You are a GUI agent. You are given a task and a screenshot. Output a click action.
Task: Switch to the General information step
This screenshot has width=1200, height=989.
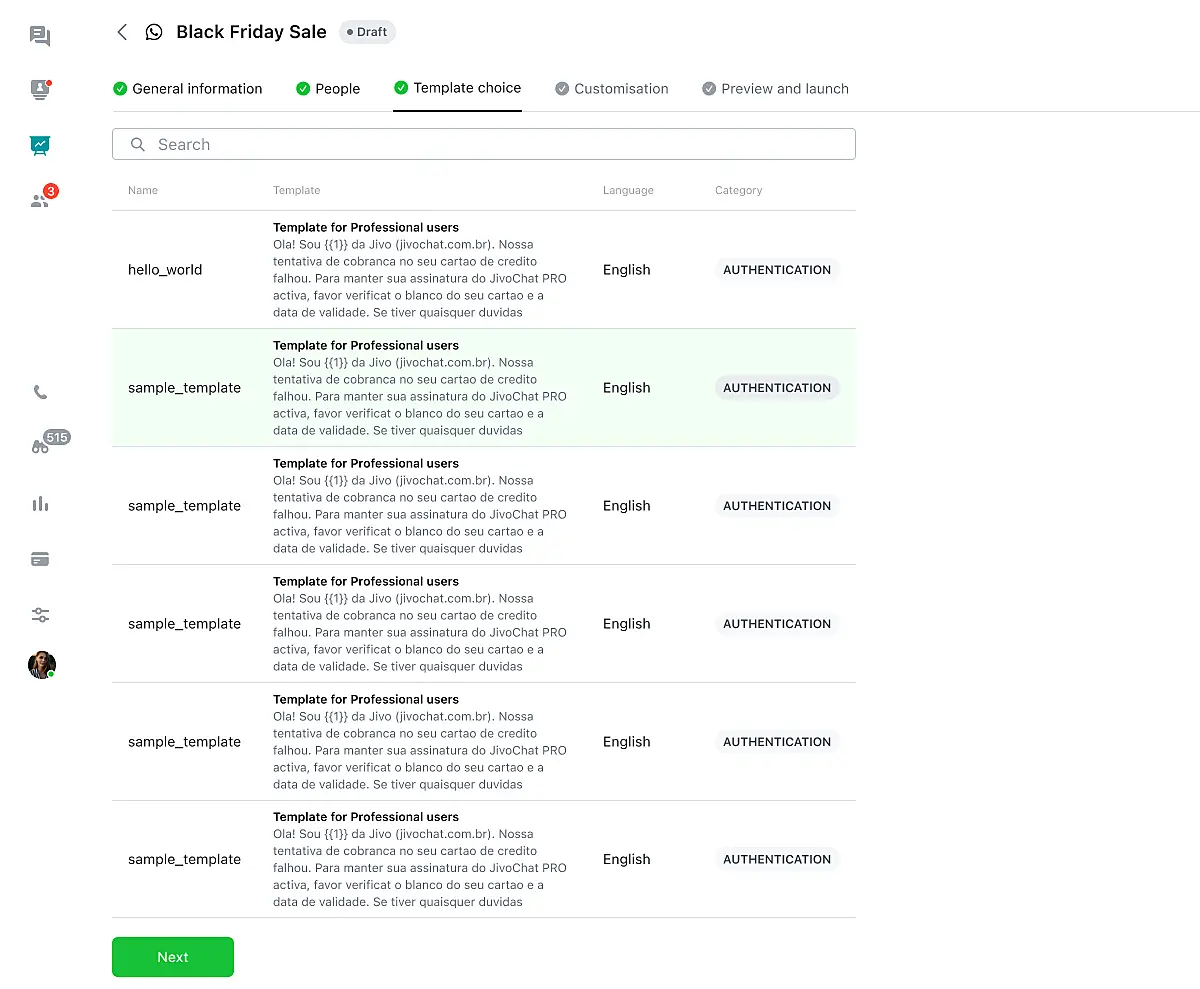click(x=188, y=89)
